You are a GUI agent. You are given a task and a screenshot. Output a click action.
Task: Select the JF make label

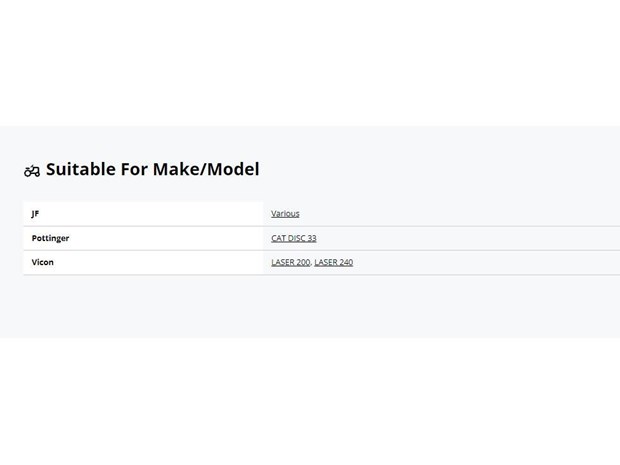pyautogui.click(x=35, y=214)
